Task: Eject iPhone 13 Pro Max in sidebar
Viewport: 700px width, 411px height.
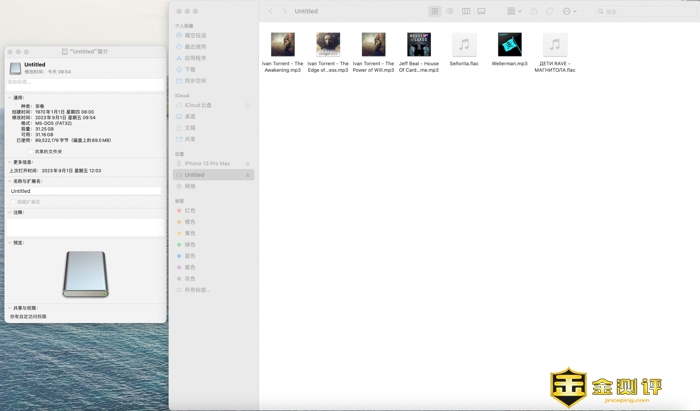Action: pyautogui.click(x=248, y=163)
